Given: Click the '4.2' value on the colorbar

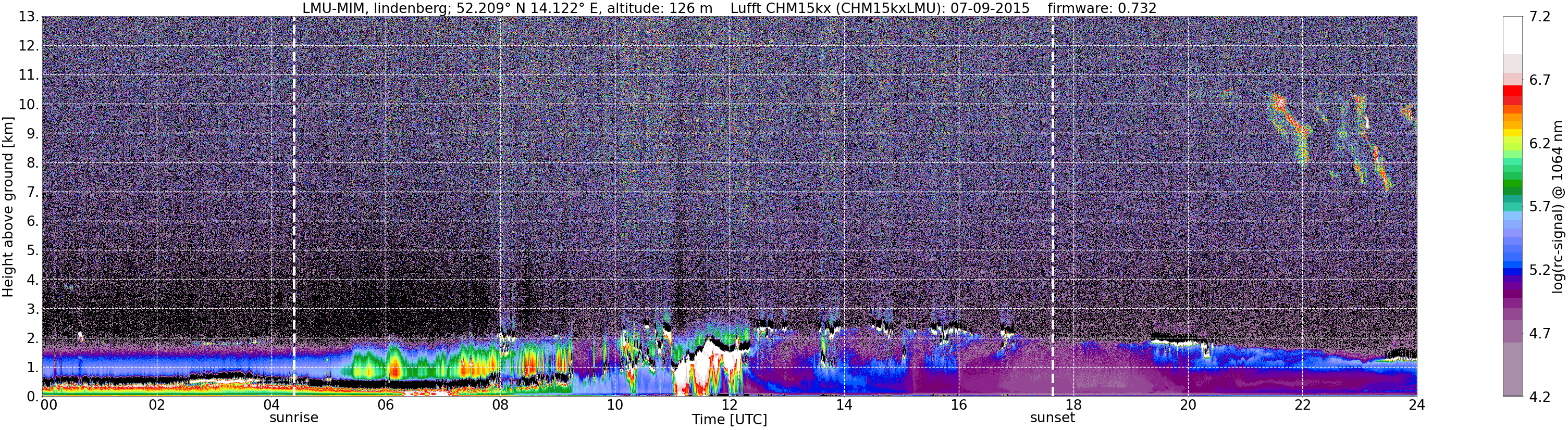Looking at the screenshot, I should point(1540,397).
